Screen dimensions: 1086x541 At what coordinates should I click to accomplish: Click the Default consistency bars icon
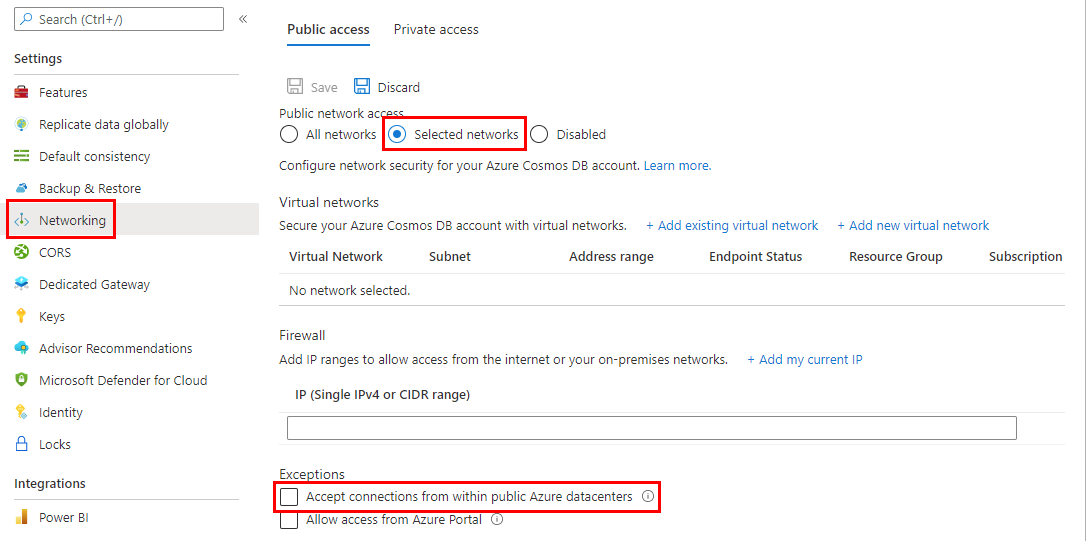click(x=22, y=157)
